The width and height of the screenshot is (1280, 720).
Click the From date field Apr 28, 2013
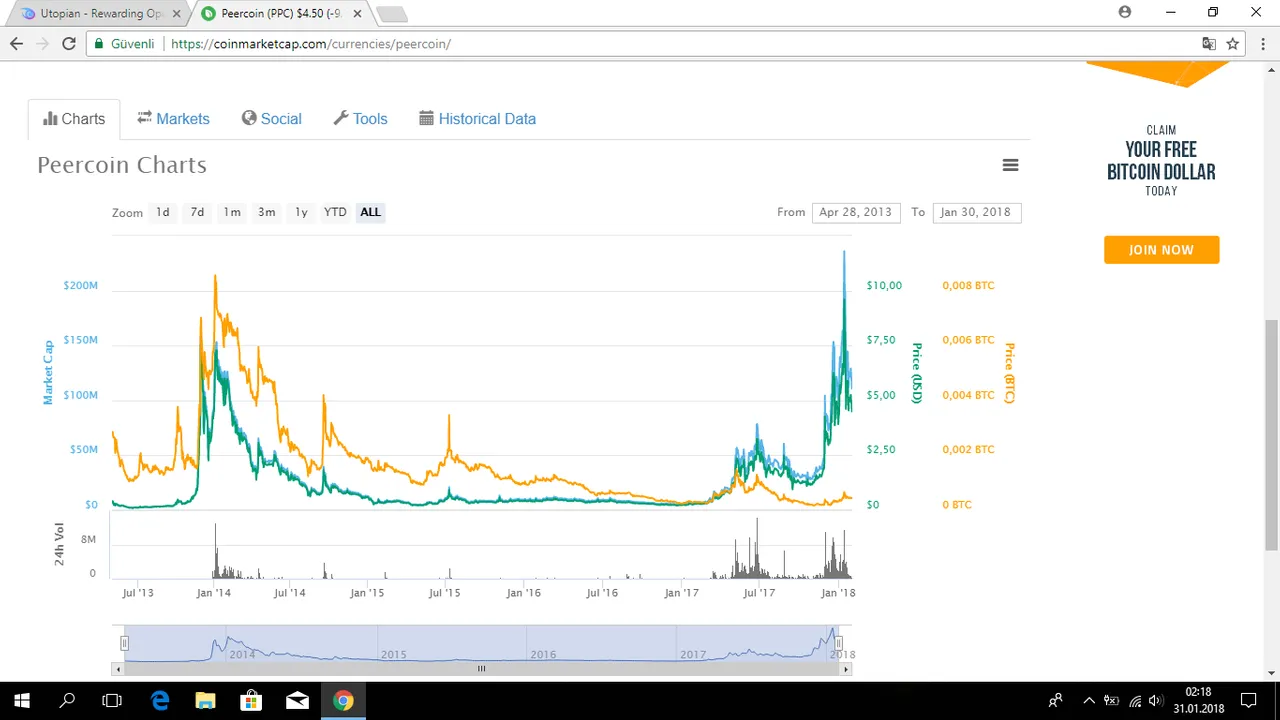coord(856,212)
